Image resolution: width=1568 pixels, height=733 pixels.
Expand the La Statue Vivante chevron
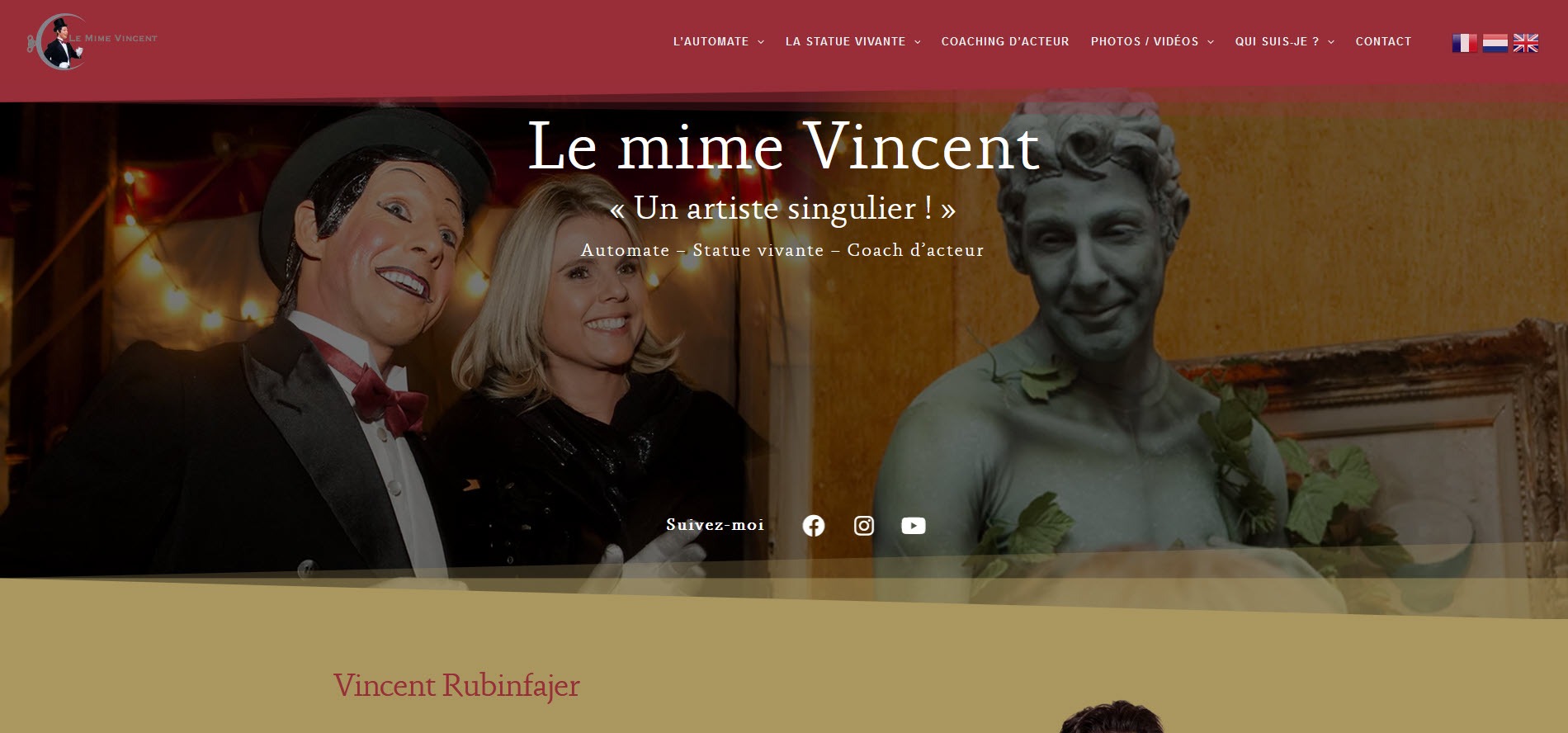tap(918, 42)
